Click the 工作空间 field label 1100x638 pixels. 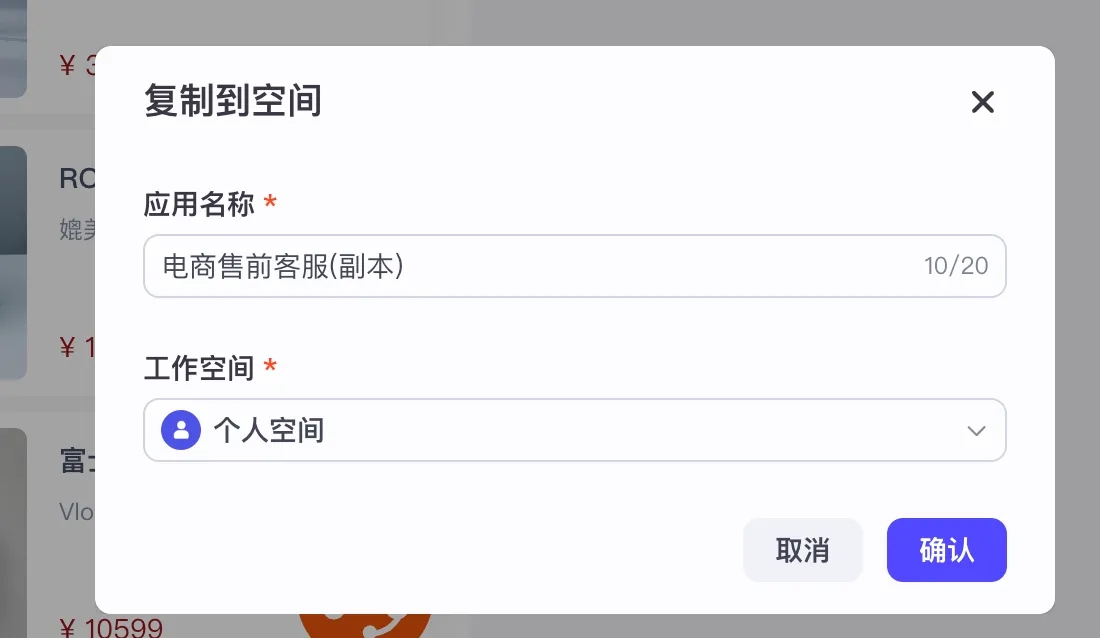(201, 368)
